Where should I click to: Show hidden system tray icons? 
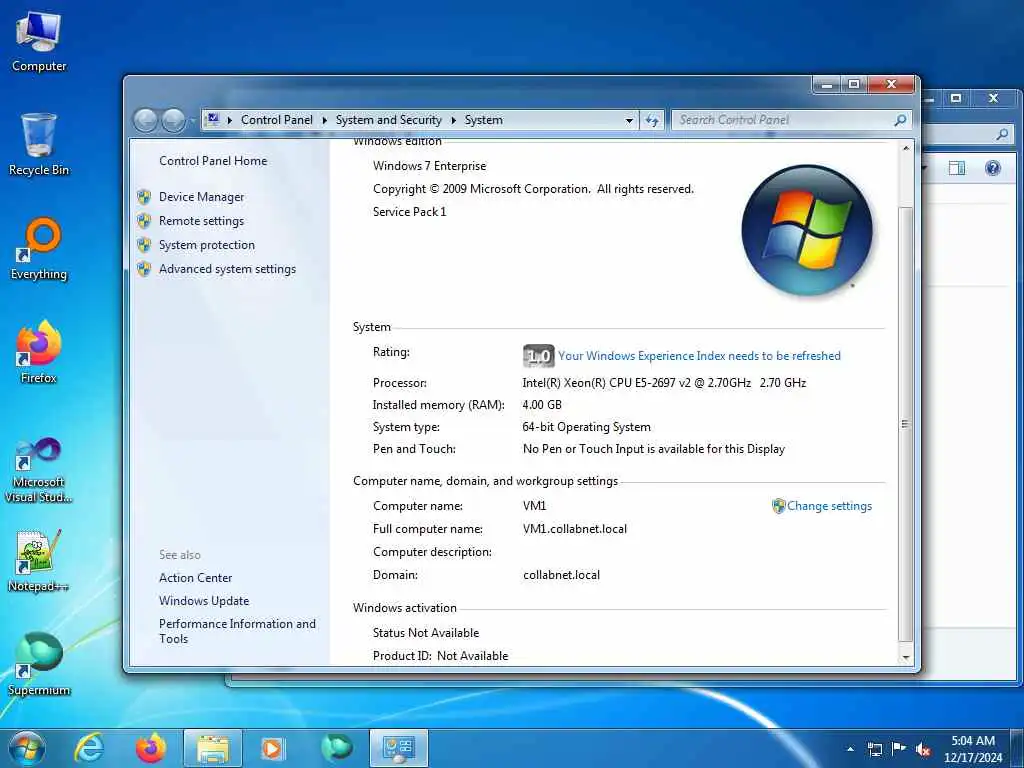pos(850,749)
